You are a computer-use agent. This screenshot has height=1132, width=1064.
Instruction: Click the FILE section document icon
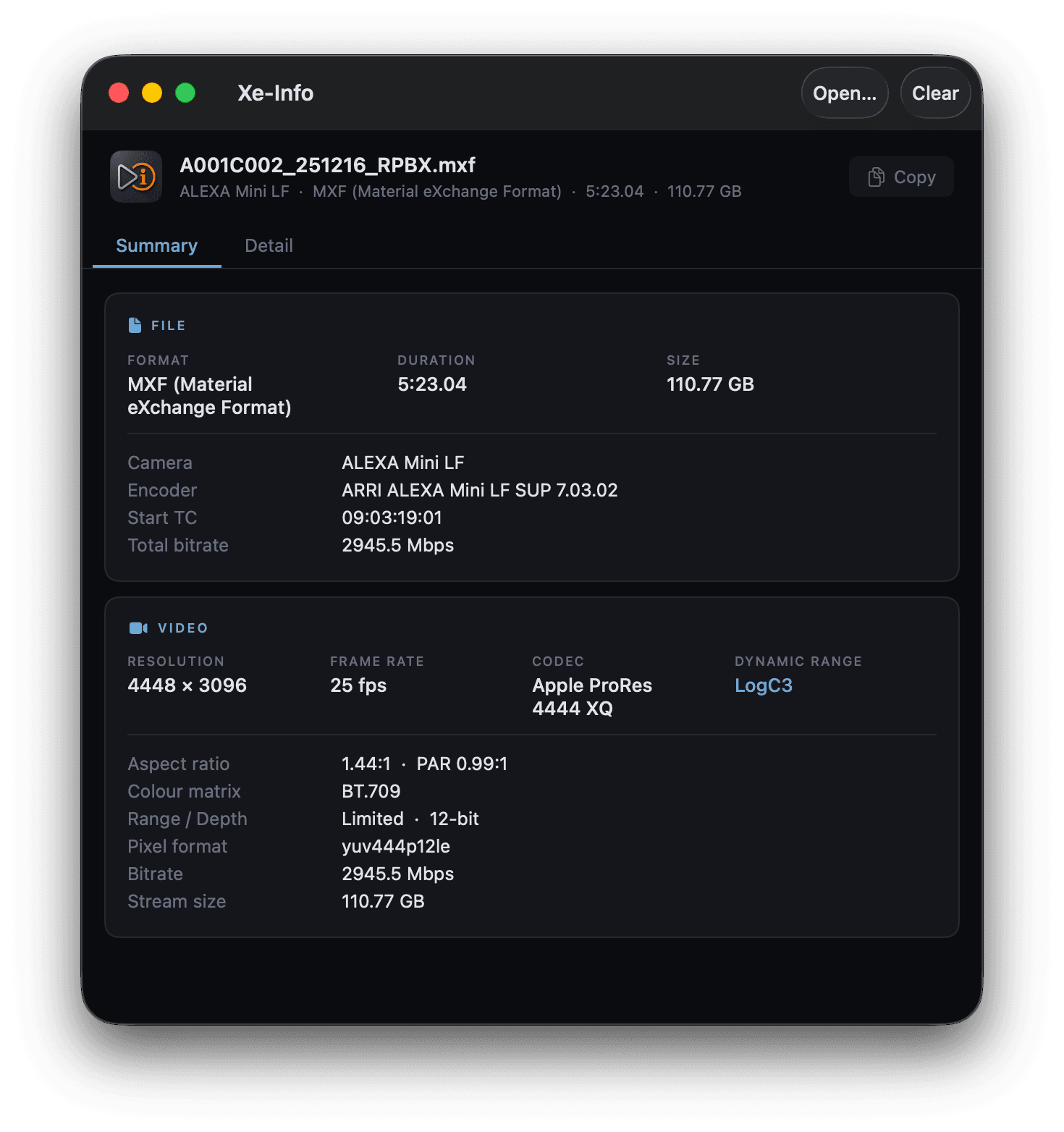[x=135, y=326]
